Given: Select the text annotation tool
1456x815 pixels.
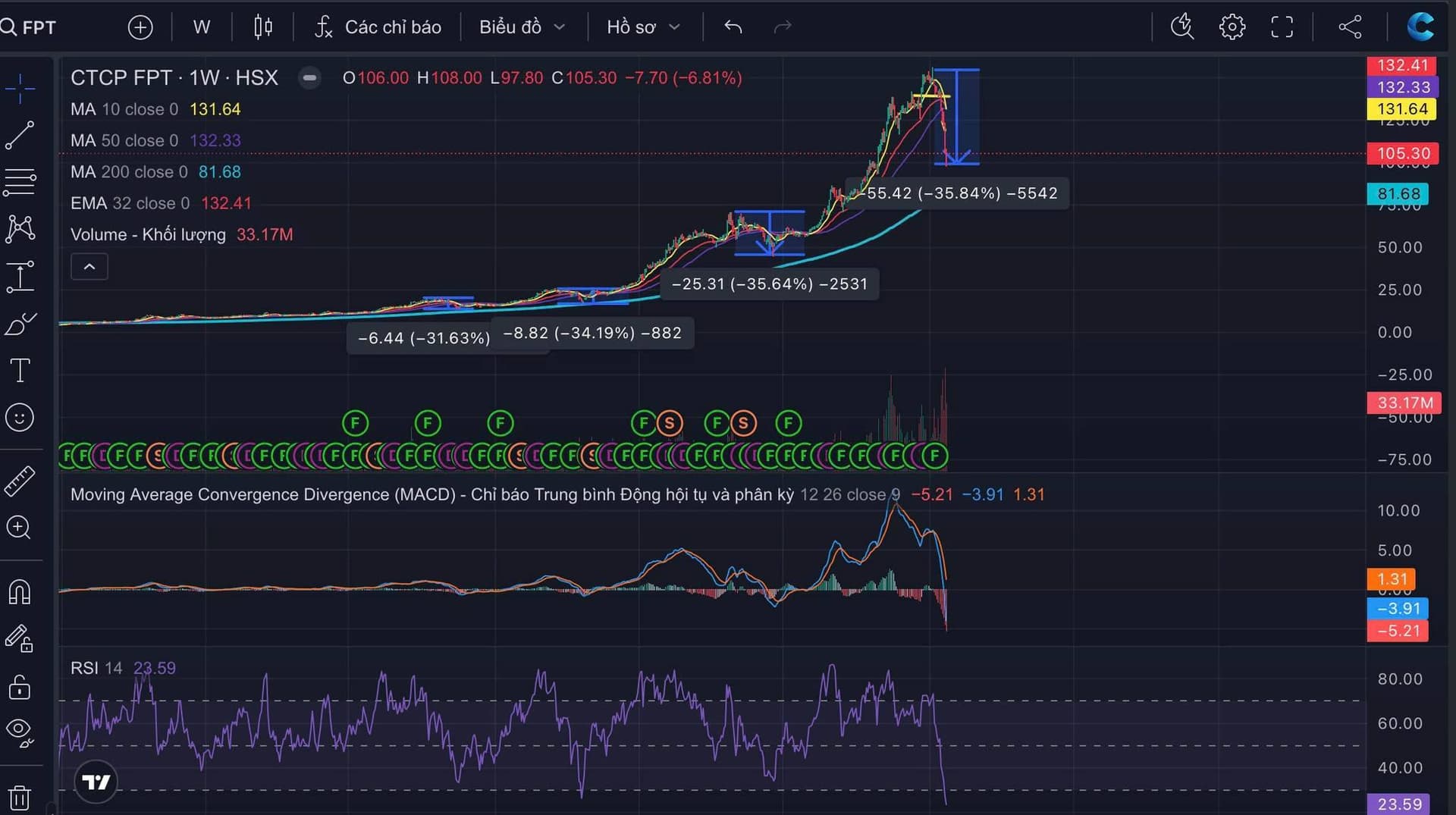Looking at the screenshot, I should pyautogui.click(x=20, y=371).
